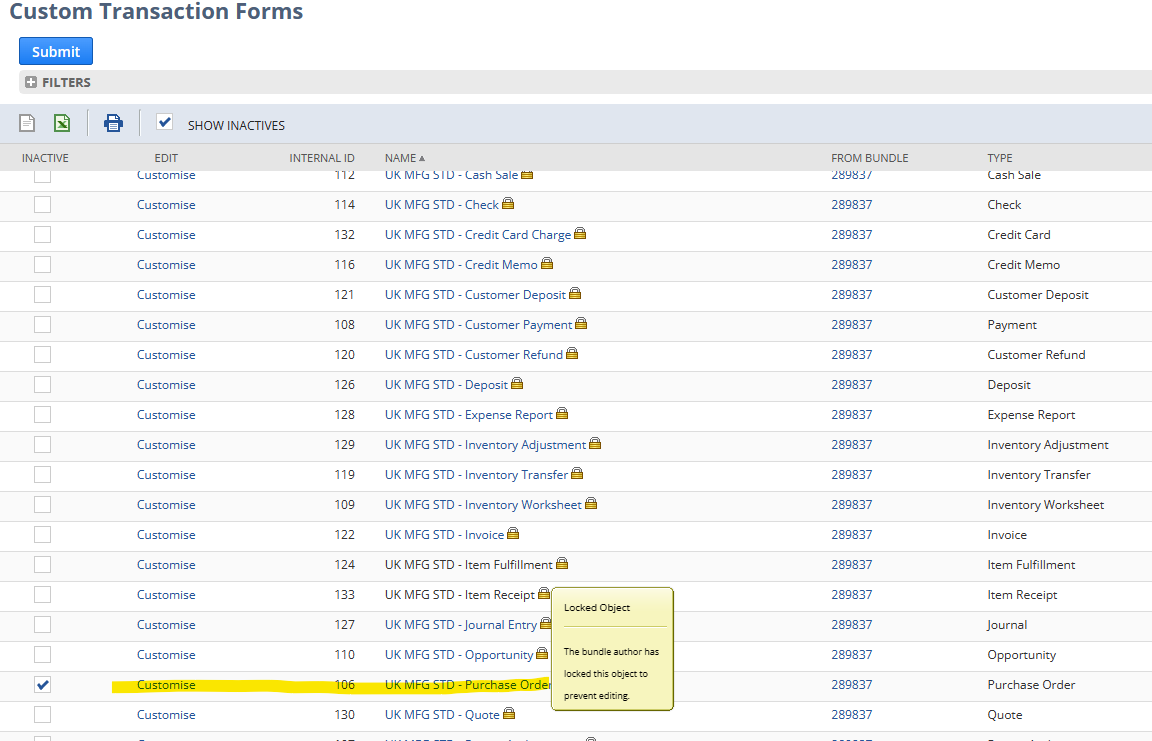Select Type cell 'Inventory Worksheet'
Screen dimensions: 1152x741
1045,505
